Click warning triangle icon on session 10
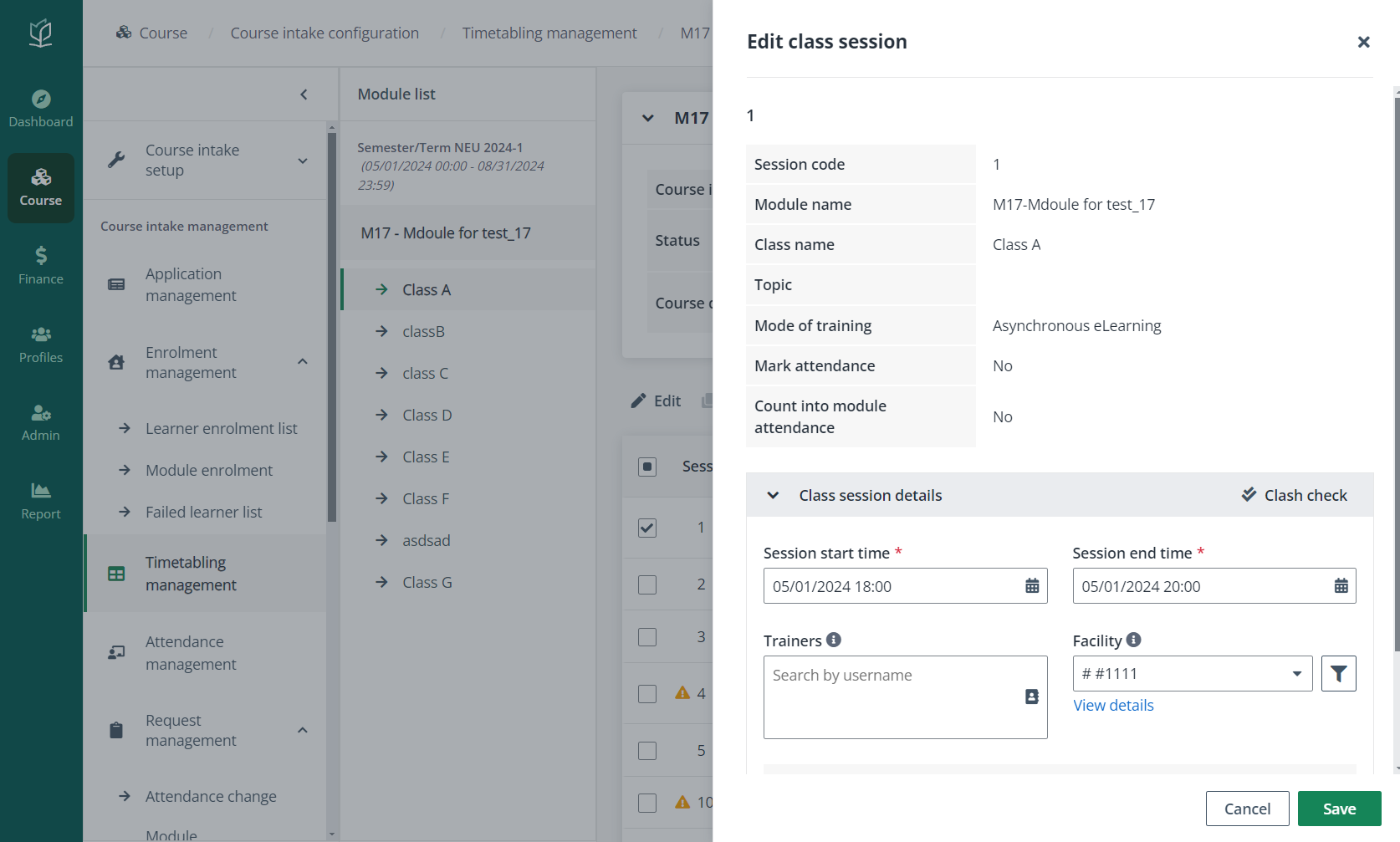Viewport: 1400px width, 842px height. click(682, 801)
